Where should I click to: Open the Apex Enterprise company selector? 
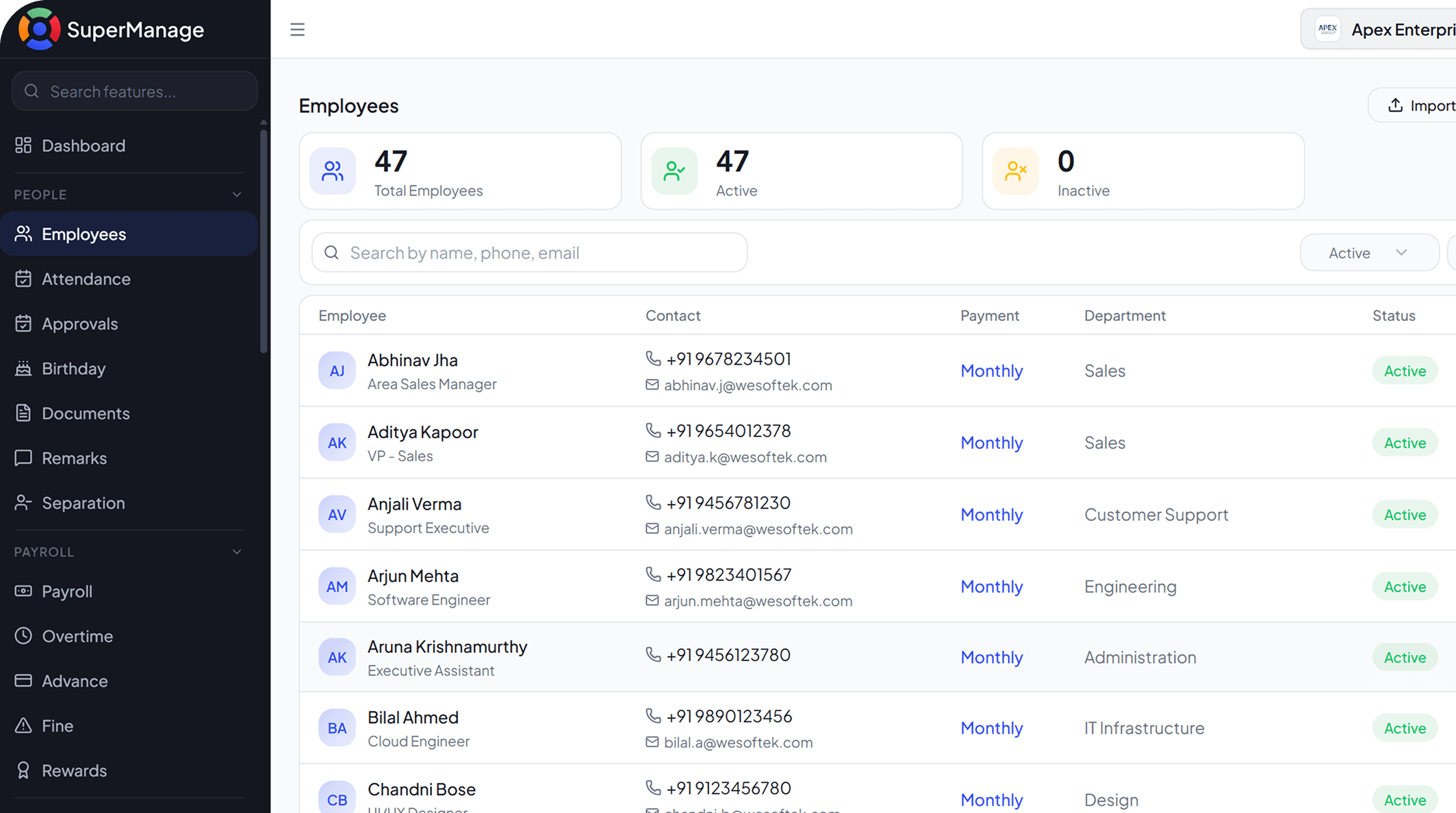(x=1377, y=29)
